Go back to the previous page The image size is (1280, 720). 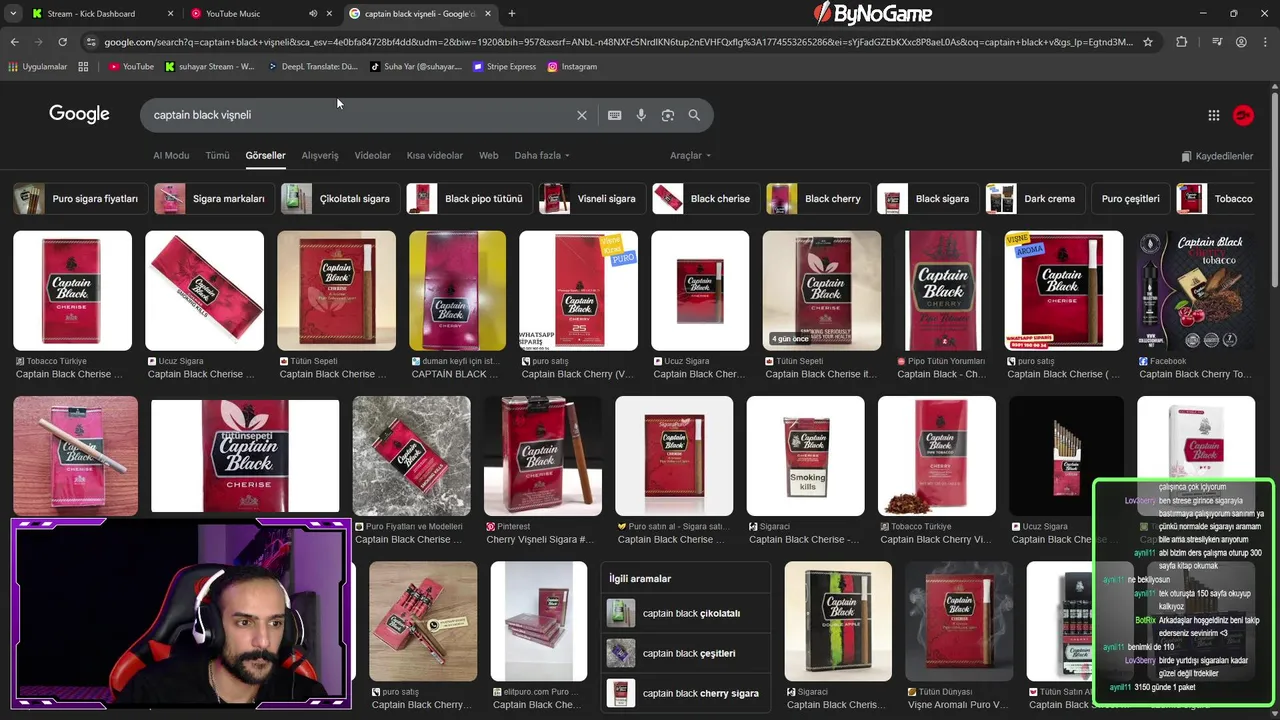pyautogui.click(x=14, y=42)
